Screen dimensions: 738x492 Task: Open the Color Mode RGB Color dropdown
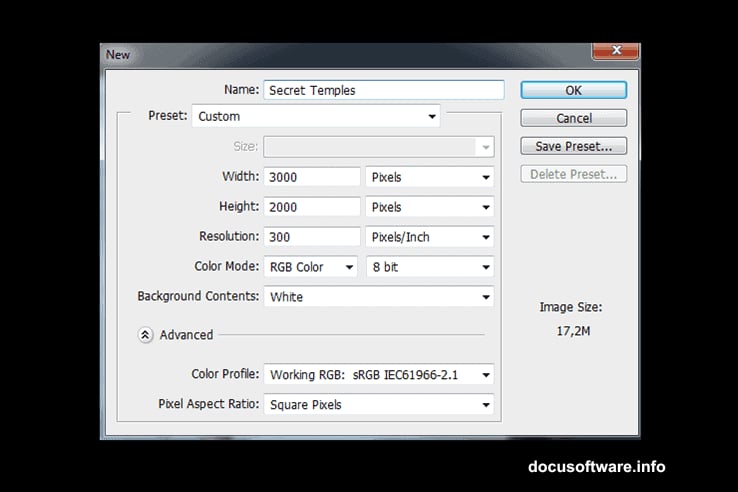click(311, 267)
